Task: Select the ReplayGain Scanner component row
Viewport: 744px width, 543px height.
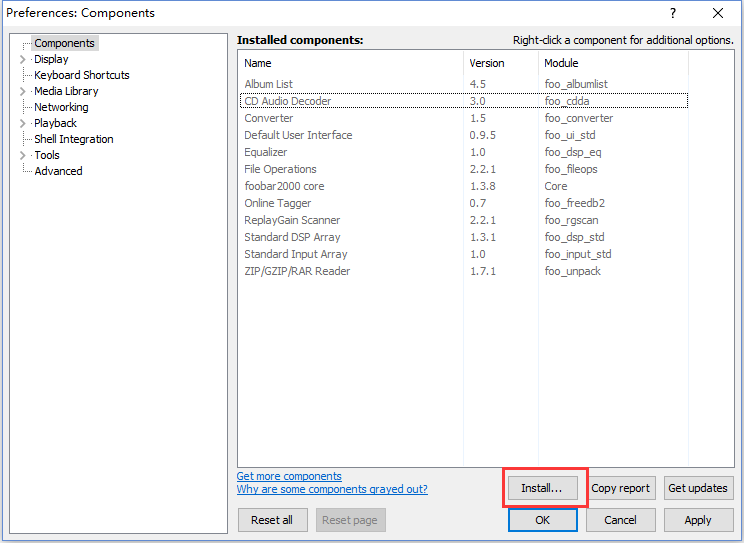Action: pos(464,220)
